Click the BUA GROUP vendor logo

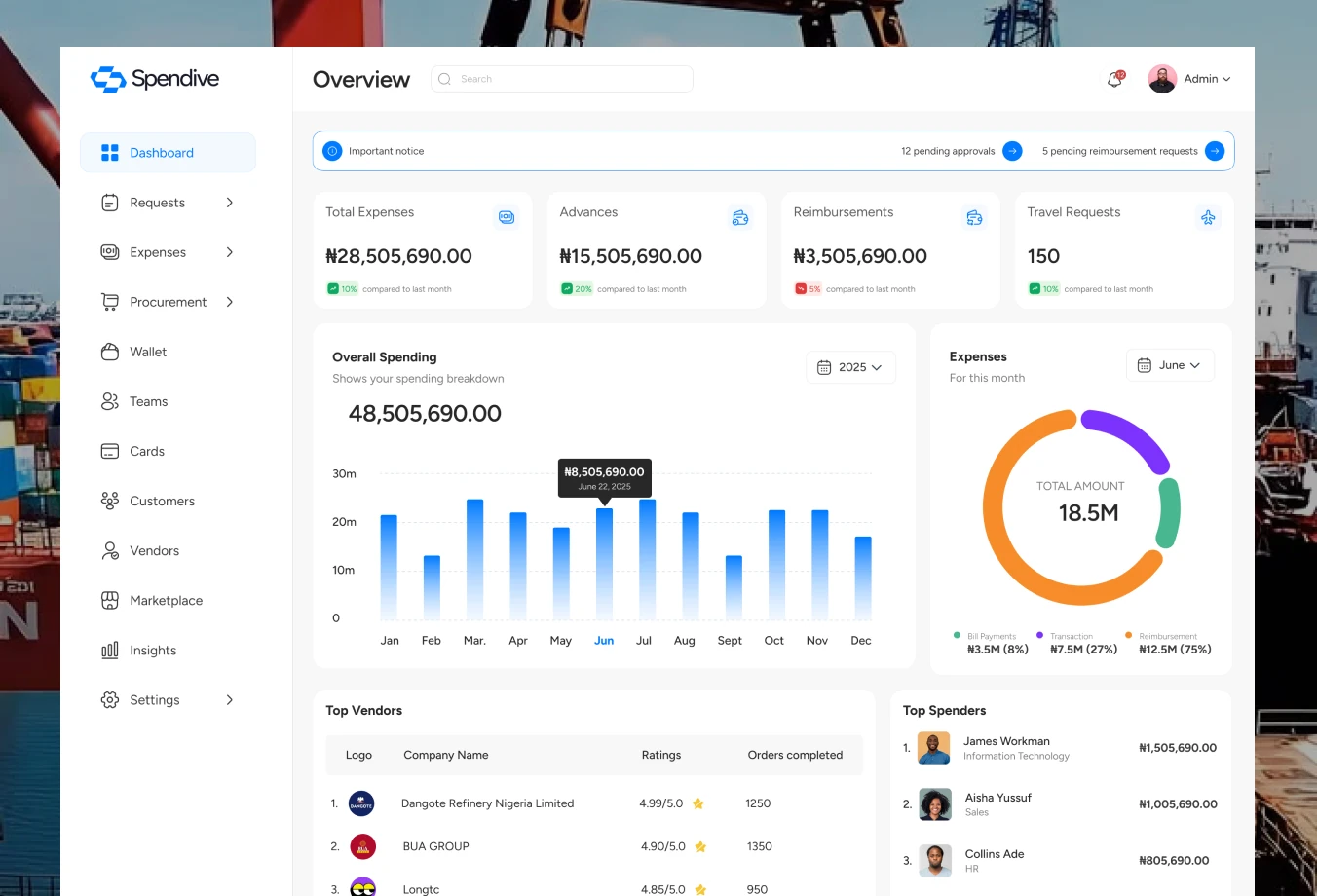[362, 847]
